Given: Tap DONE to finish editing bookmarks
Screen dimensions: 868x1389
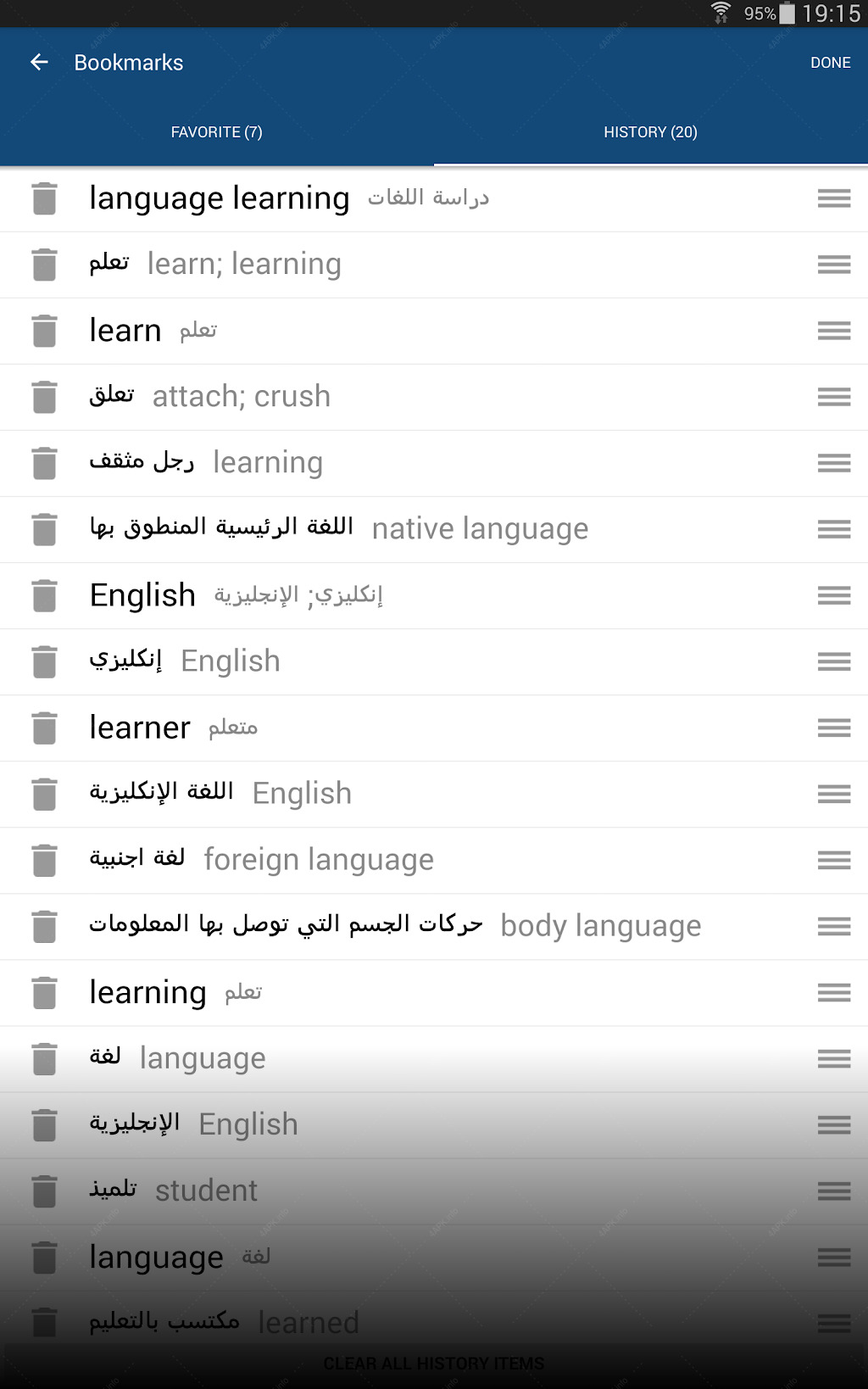Looking at the screenshot, I should [831, 63].
